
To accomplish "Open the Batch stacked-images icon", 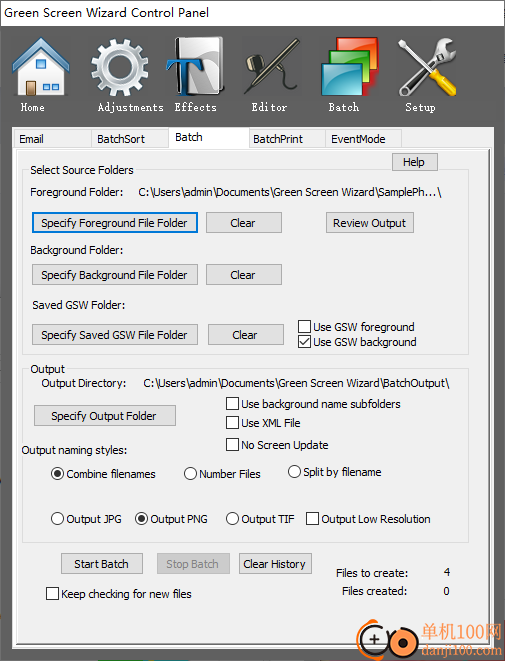I will coord(349,67).
